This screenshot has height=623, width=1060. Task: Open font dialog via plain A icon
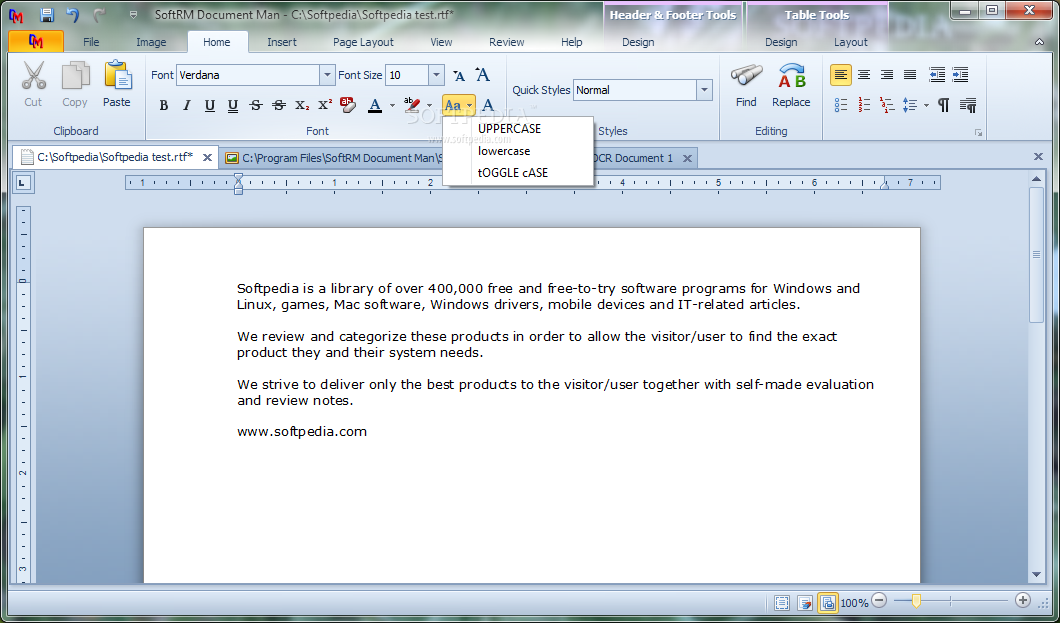coord(488,105)
